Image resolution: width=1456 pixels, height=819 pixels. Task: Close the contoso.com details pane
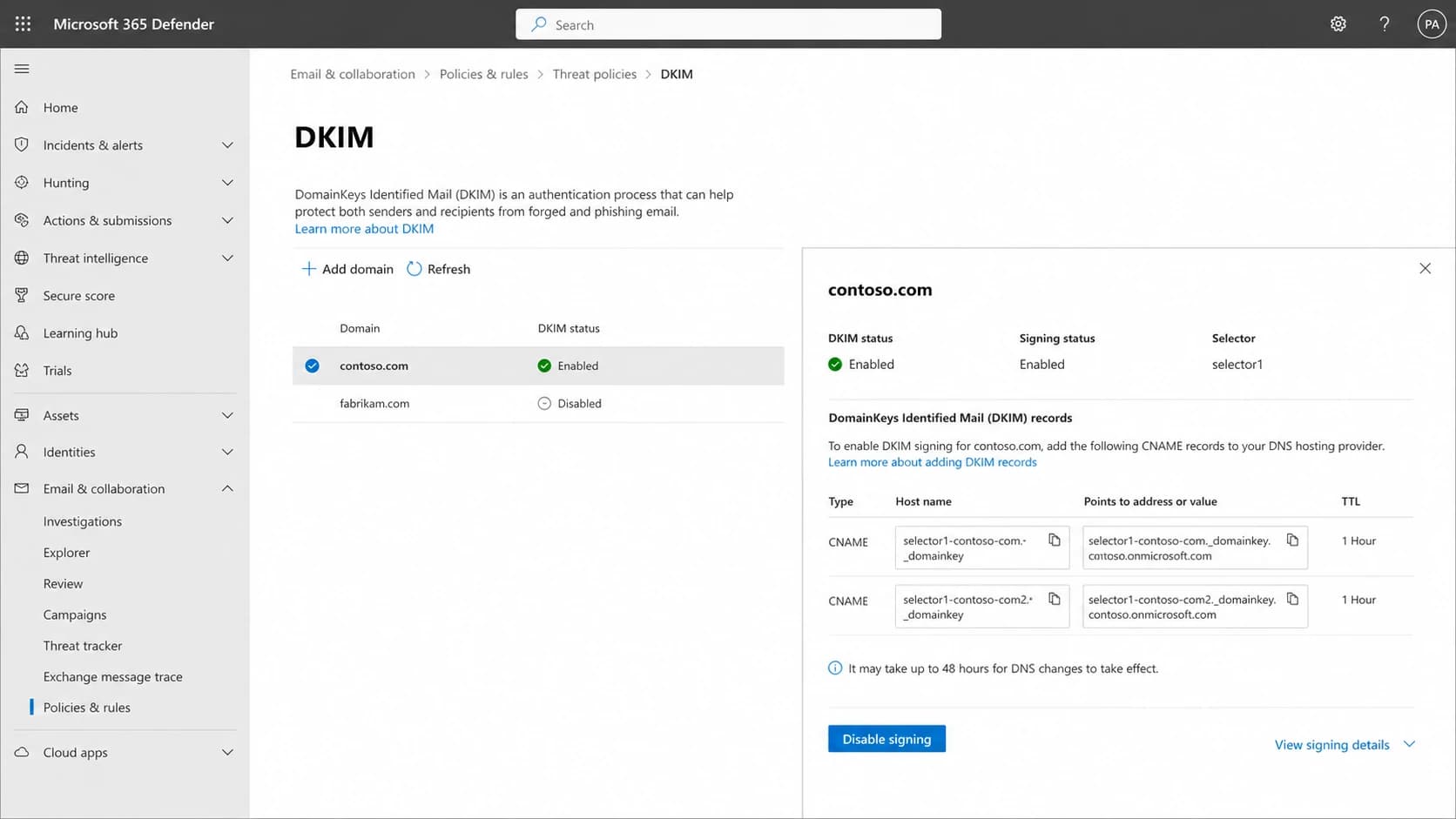(1426, 268)
